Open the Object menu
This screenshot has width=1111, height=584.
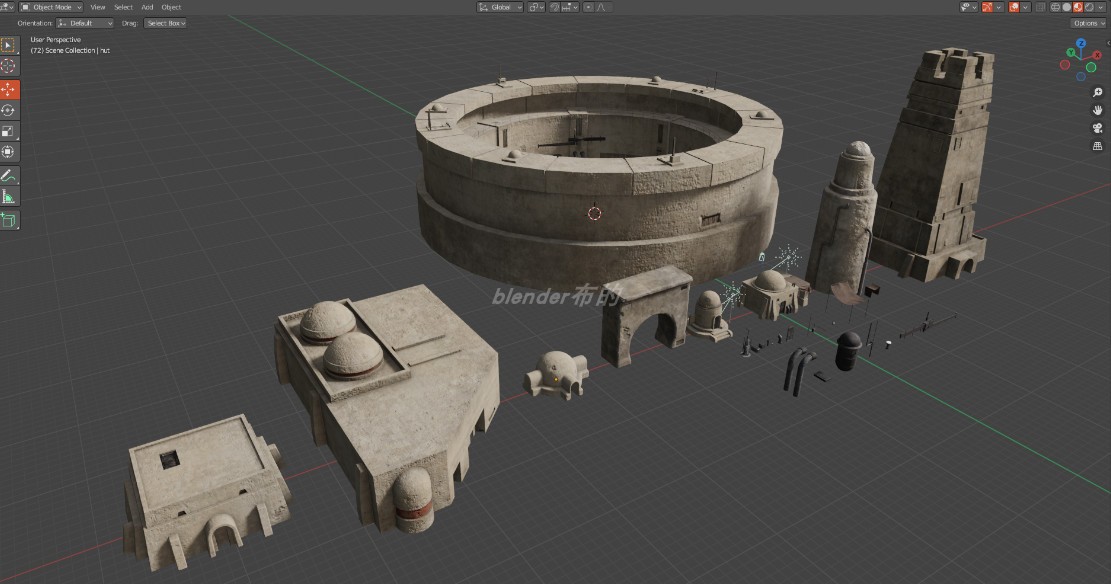pyautogui.click(x=171, y=7)
